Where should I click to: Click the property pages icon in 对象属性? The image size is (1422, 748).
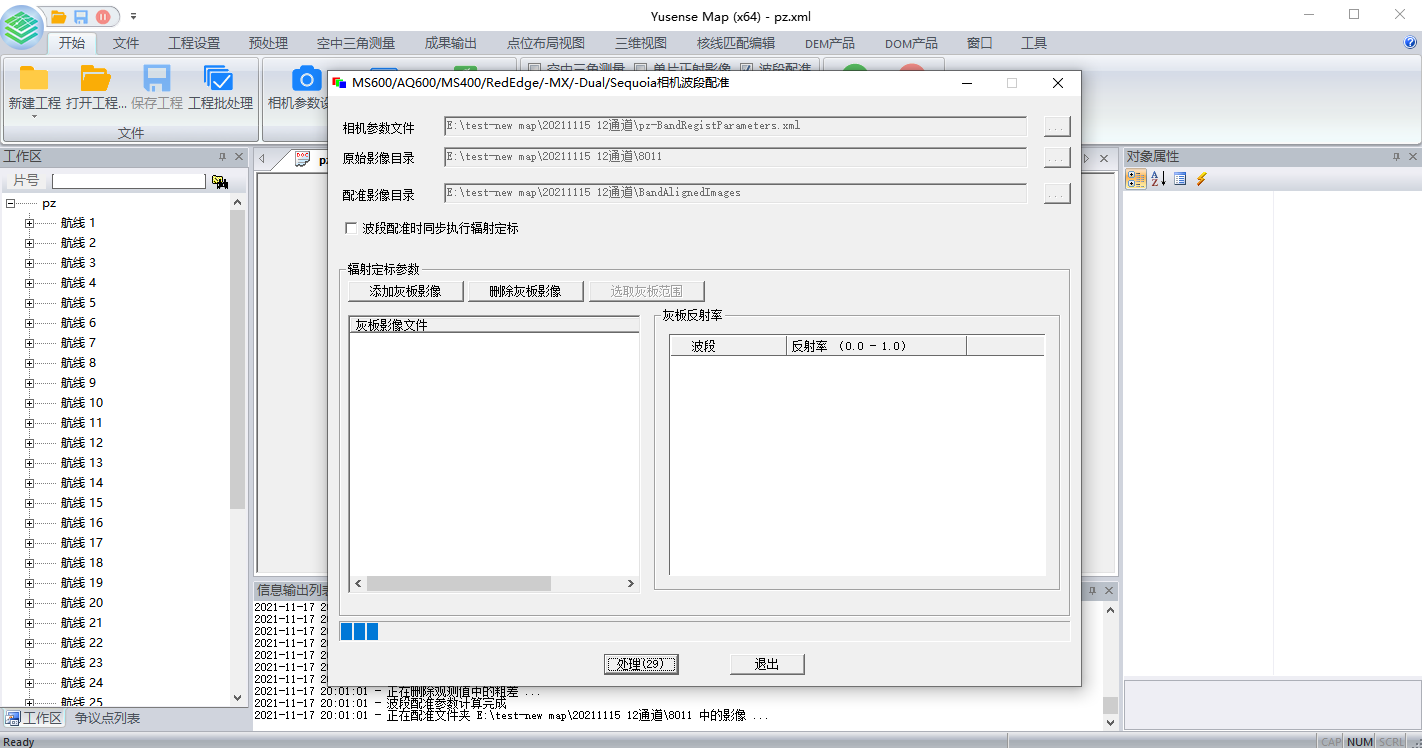(x=1180, y=179)
